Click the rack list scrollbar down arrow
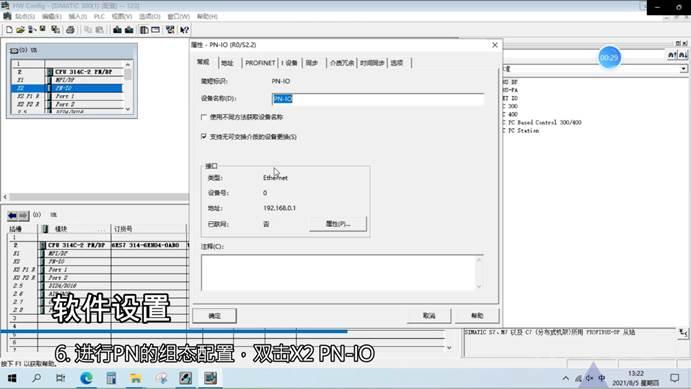691x389 pixels. pyautogui.click(x=128, y=109)
